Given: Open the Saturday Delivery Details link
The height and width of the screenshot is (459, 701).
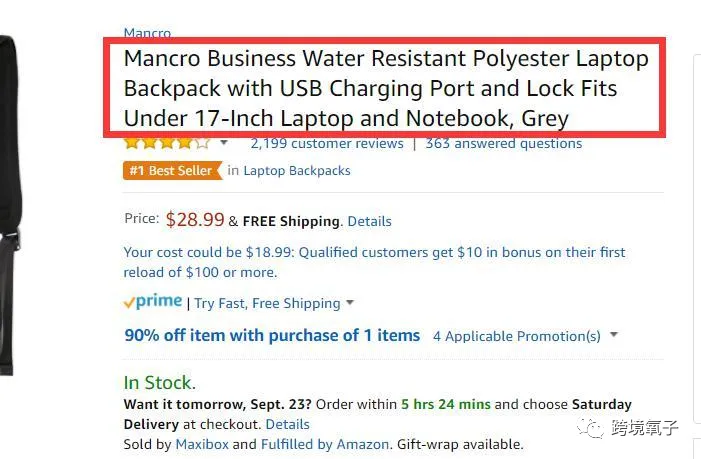Looking at the screenshot, I should (287, 424).
